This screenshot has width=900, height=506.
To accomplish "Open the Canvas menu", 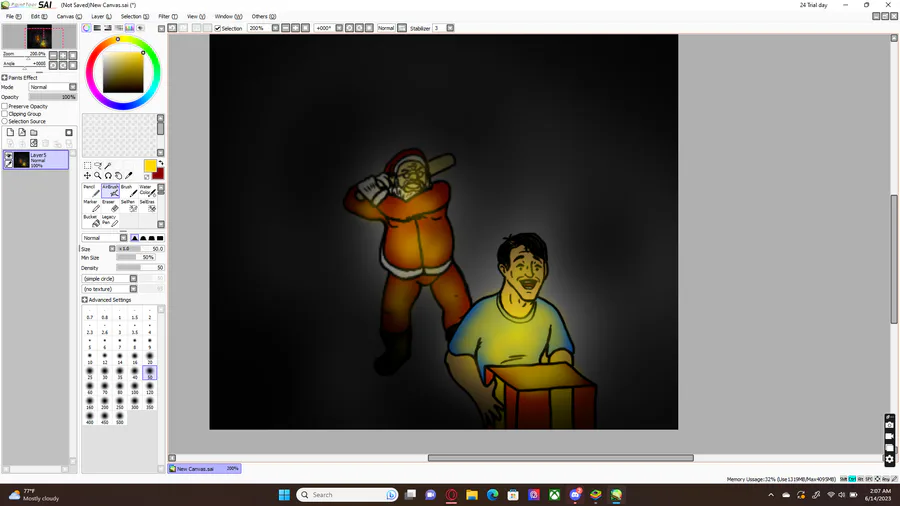I will point(69,16).
